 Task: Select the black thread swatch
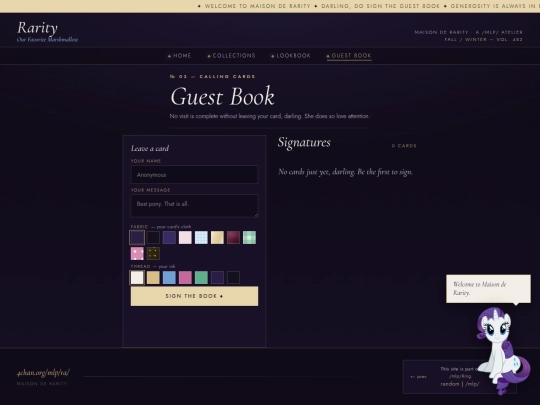233,278
